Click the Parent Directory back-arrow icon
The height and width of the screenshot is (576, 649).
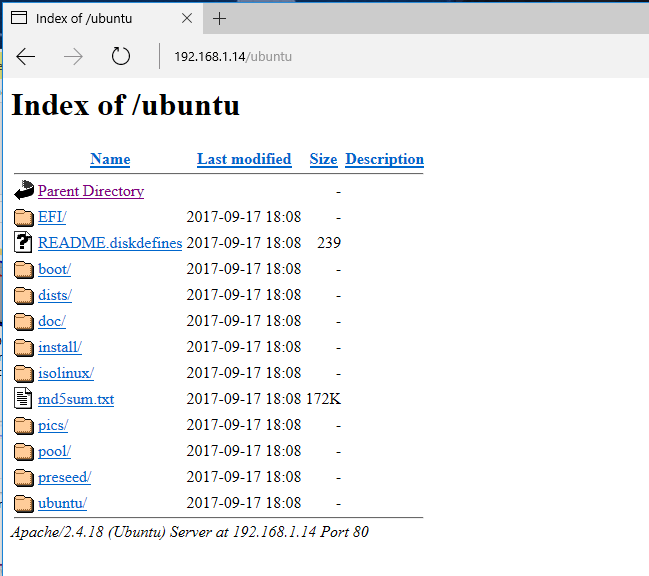[x=24, y=191]
